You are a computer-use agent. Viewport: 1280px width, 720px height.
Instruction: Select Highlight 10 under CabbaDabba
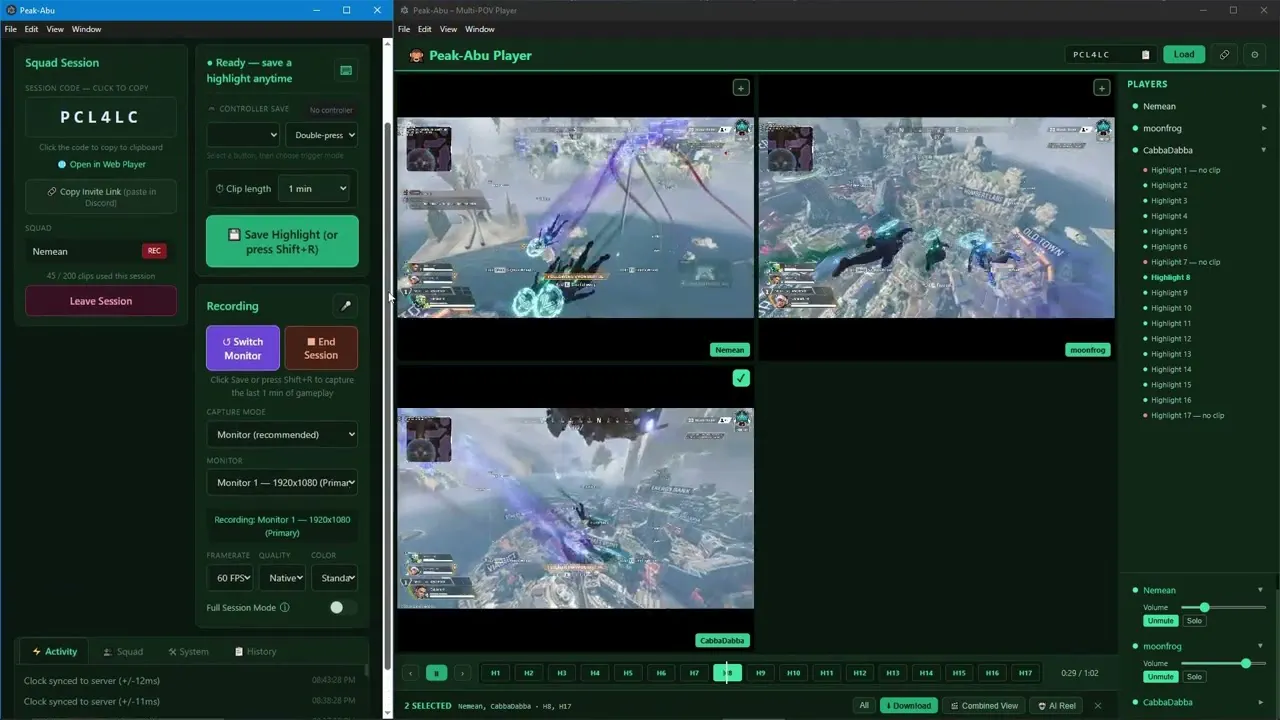[x=1171, y=308]
